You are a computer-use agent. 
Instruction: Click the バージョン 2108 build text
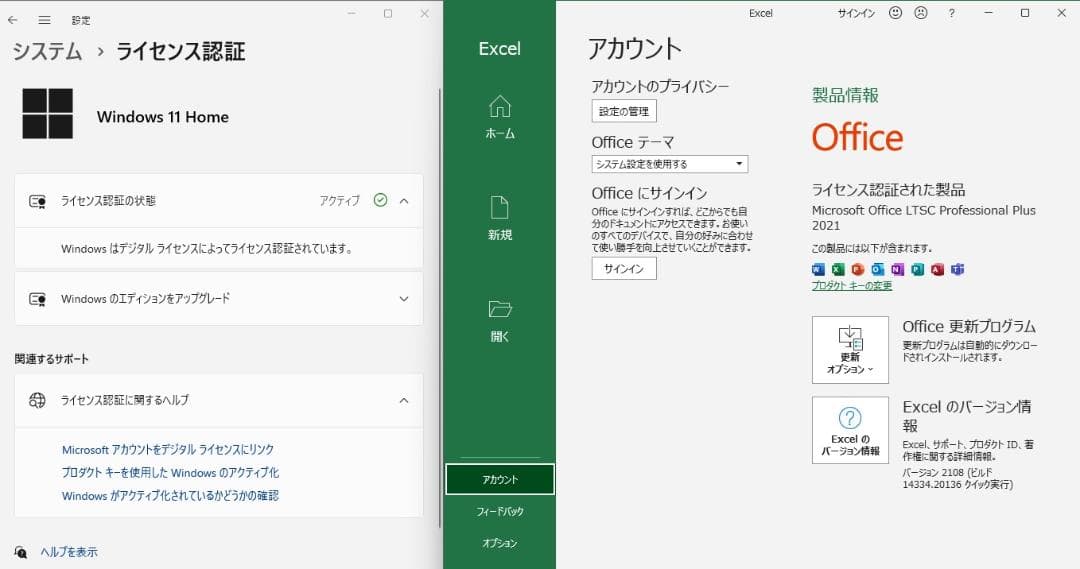pos(957,479)
